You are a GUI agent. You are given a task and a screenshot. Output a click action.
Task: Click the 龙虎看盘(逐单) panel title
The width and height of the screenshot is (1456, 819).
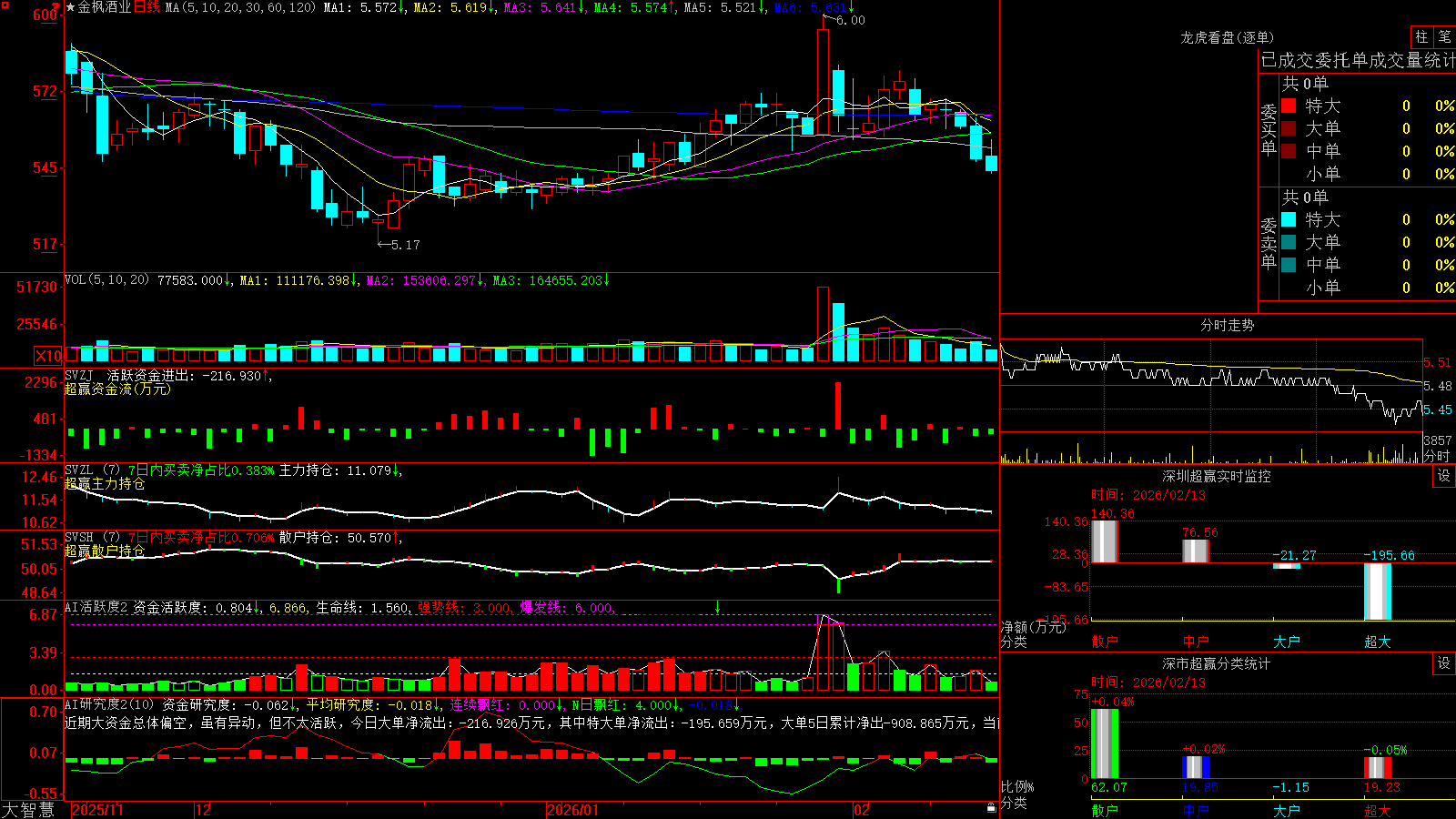pos(1227,37)
